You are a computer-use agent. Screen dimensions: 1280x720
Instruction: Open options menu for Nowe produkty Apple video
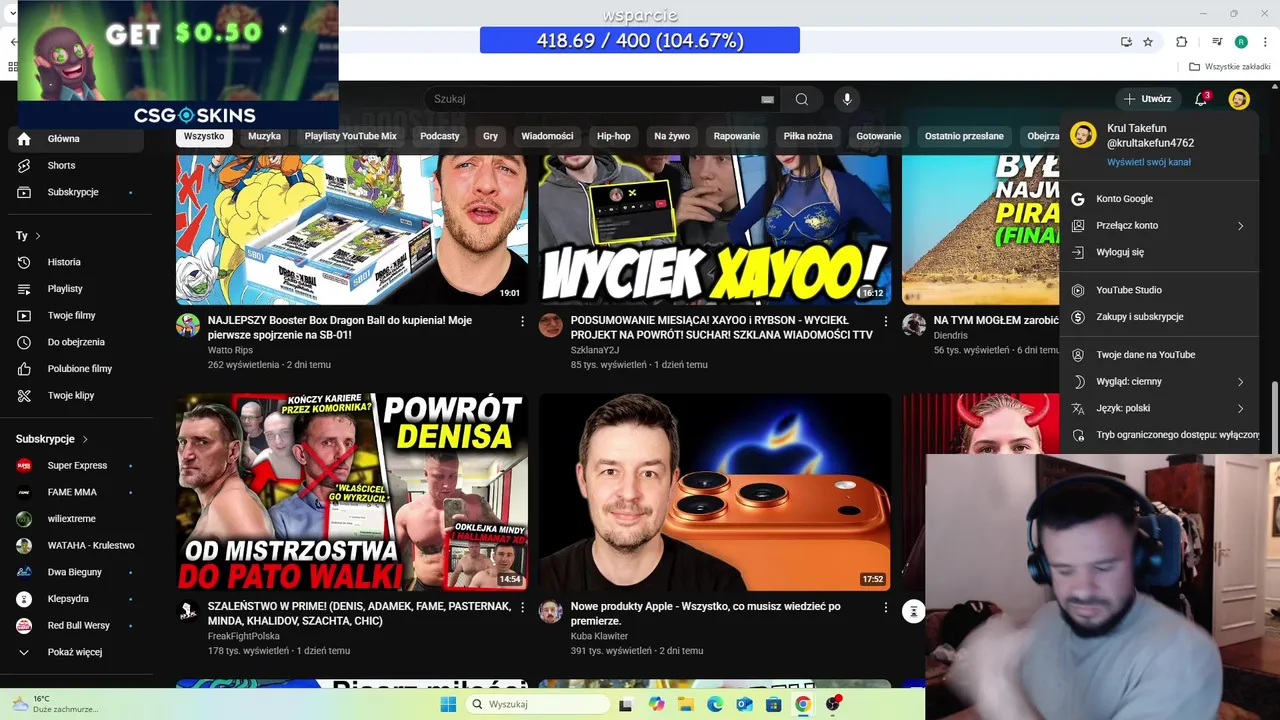pos(885,607)
